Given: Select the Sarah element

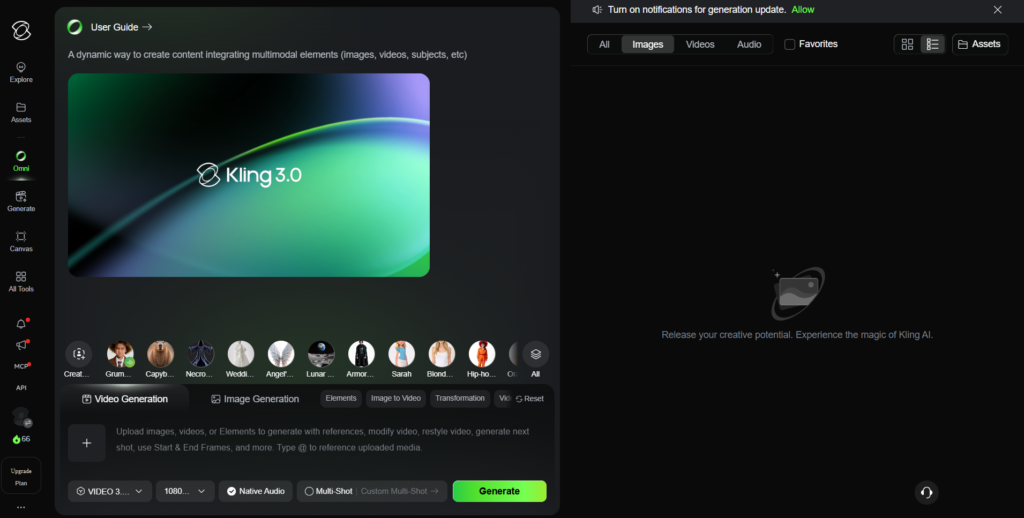Looking at the screenshot, I should [x=401, y=354].
